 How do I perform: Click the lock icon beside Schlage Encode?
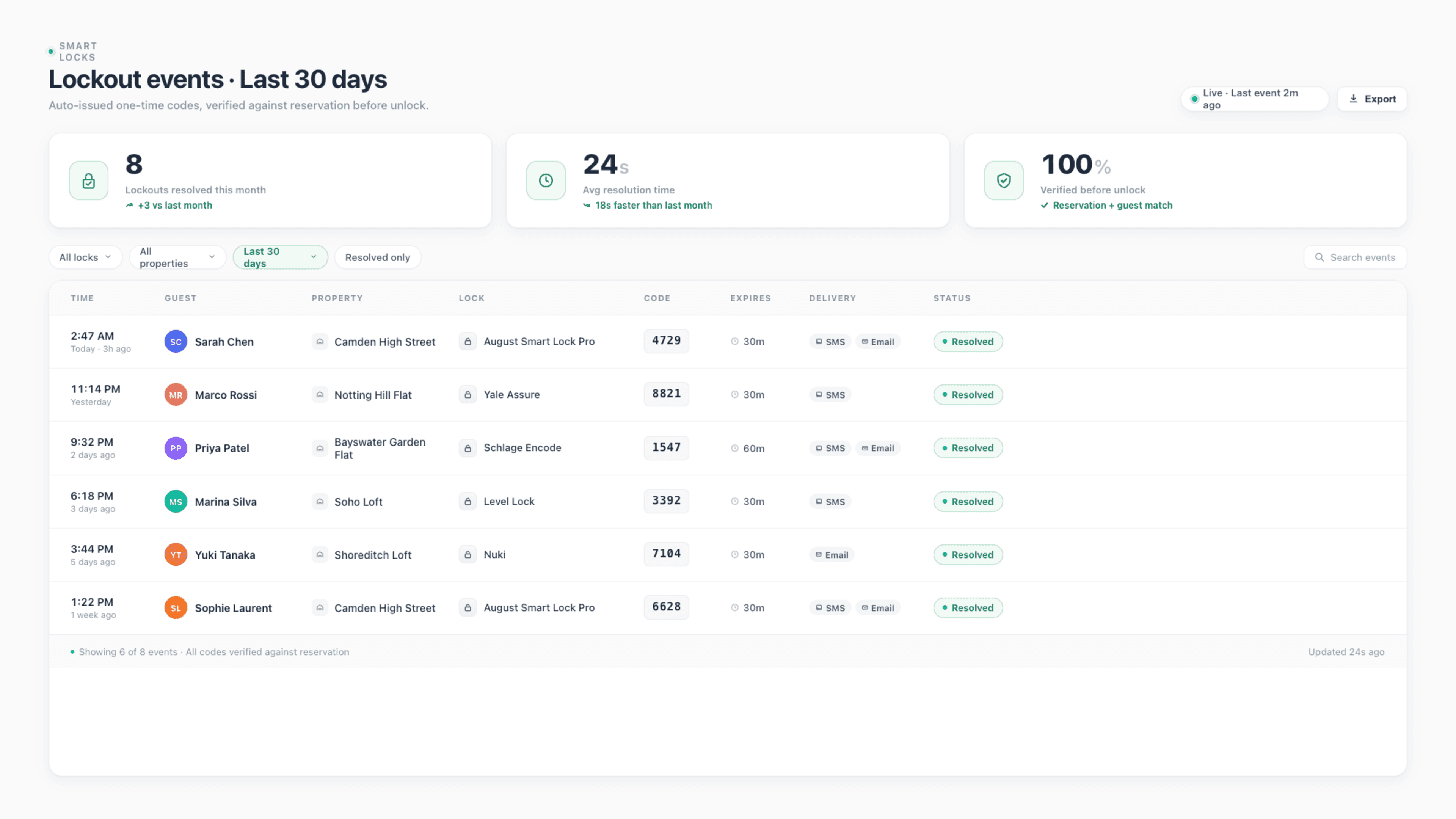[468, 448]
